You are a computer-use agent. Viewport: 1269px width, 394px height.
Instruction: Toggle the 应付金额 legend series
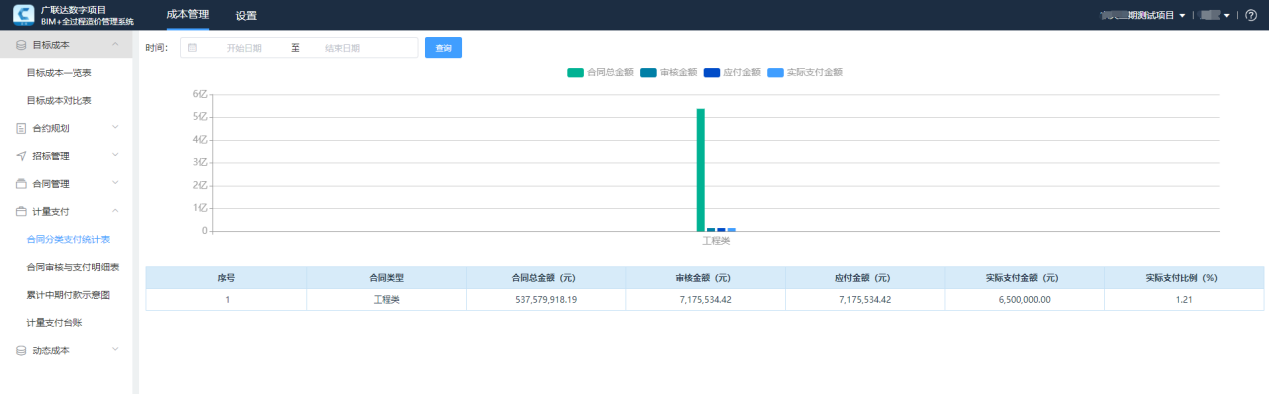[732, 72]
